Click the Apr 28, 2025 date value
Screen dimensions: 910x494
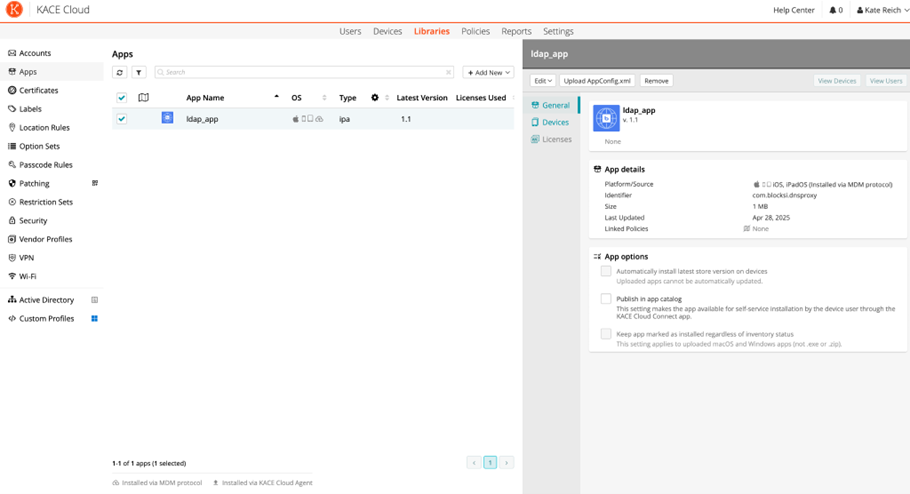coord(771,218)
